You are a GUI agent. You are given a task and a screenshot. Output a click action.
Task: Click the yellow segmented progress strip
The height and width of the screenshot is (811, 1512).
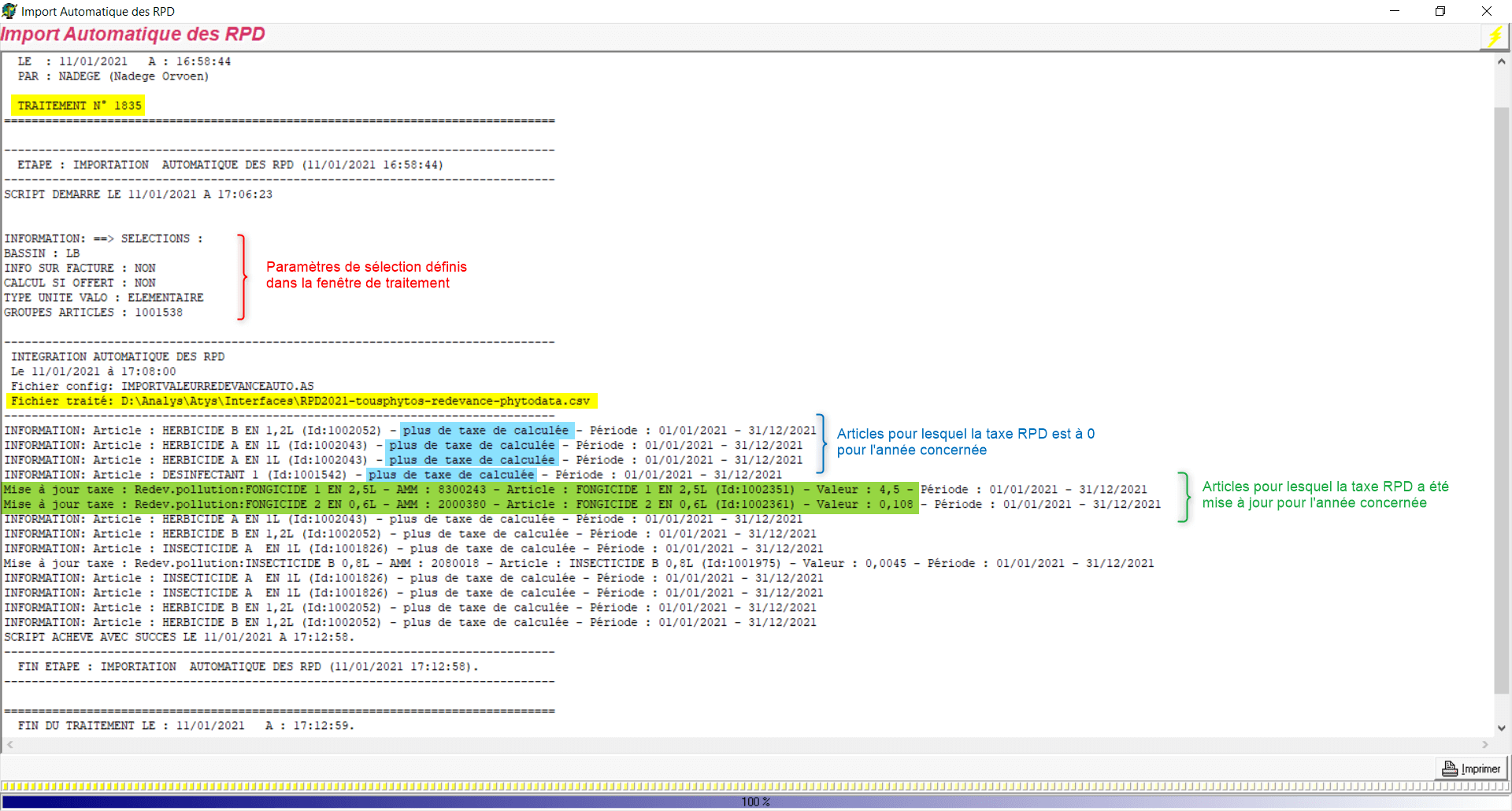coord(754,787)
